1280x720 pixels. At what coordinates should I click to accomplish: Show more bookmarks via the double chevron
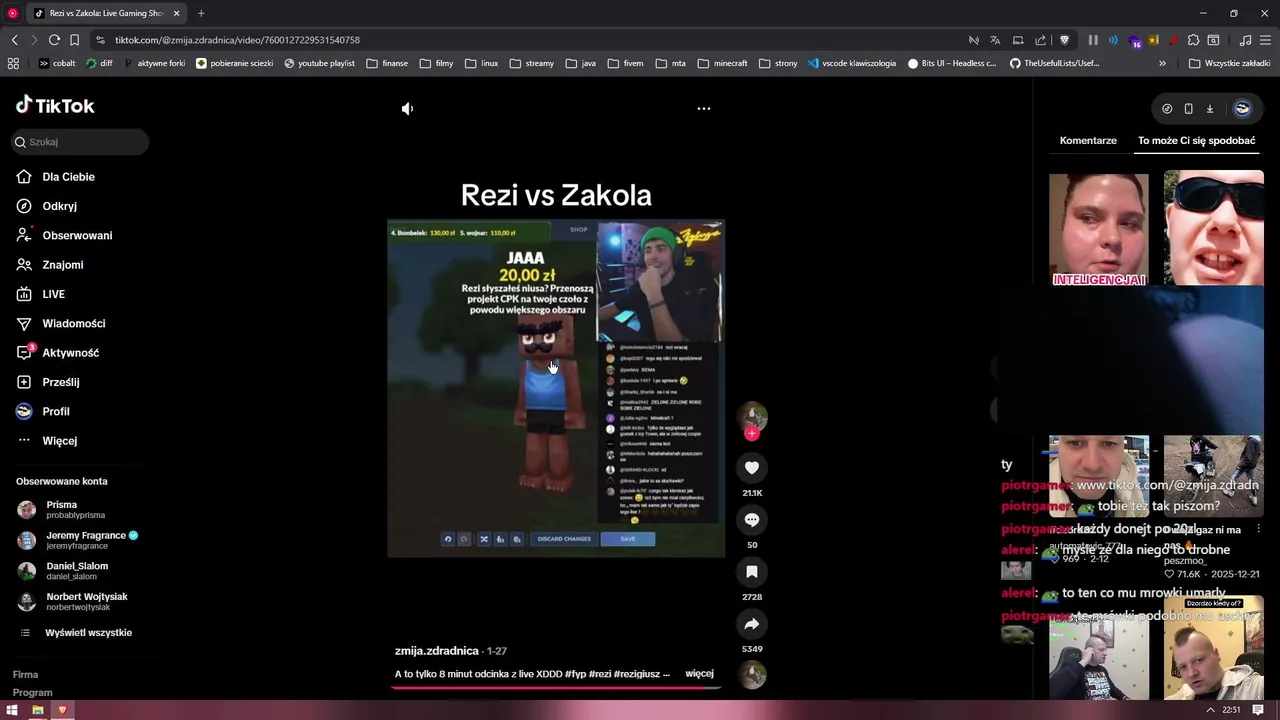click(x=1162, y=63)
